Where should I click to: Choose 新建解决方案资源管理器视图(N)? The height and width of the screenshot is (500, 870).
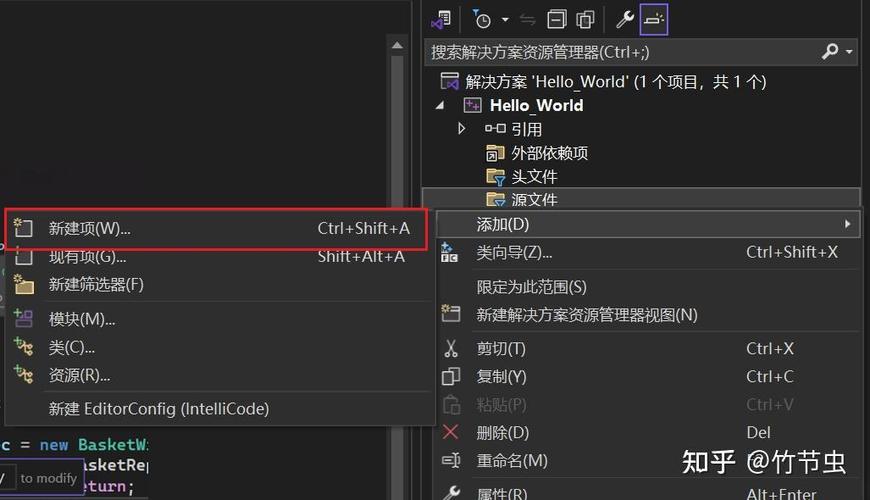click(x=648, y=315)
